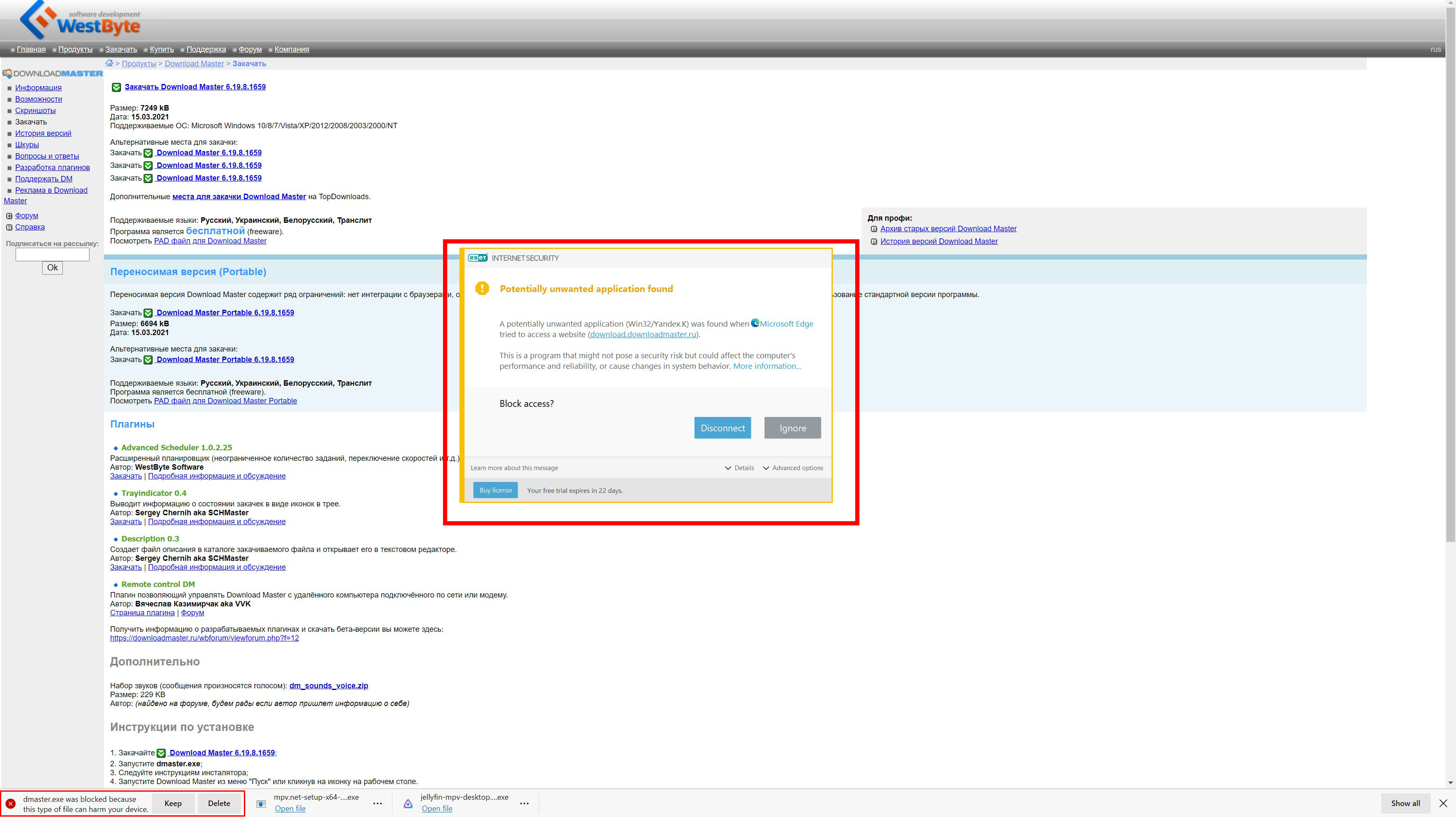The height and width of the screenshot is (817, 1456).
Task: Click the yellow warning icon in ESET dialog
Action: (x=482, y=288)
